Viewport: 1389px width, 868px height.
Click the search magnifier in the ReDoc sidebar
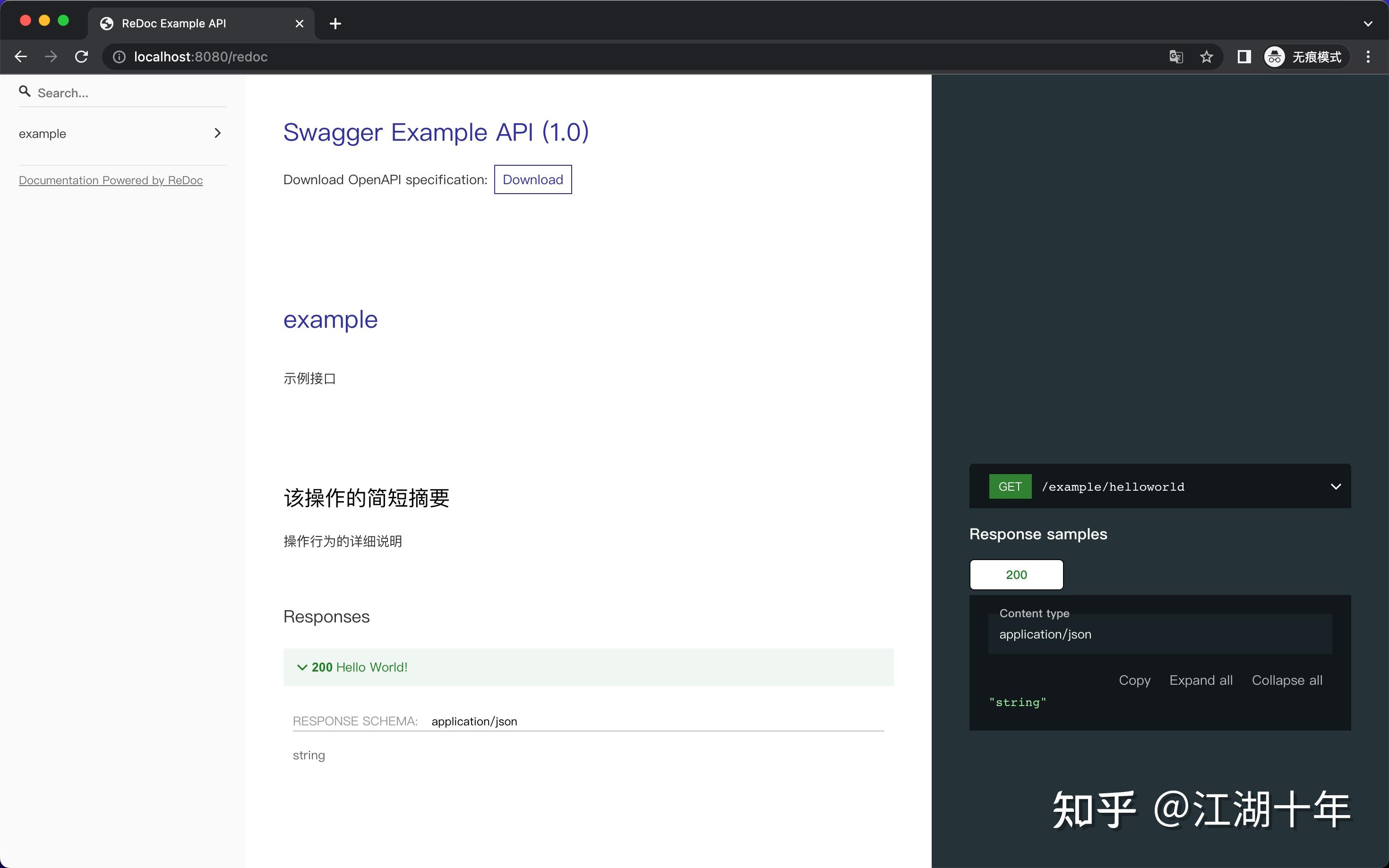point(24,91)
